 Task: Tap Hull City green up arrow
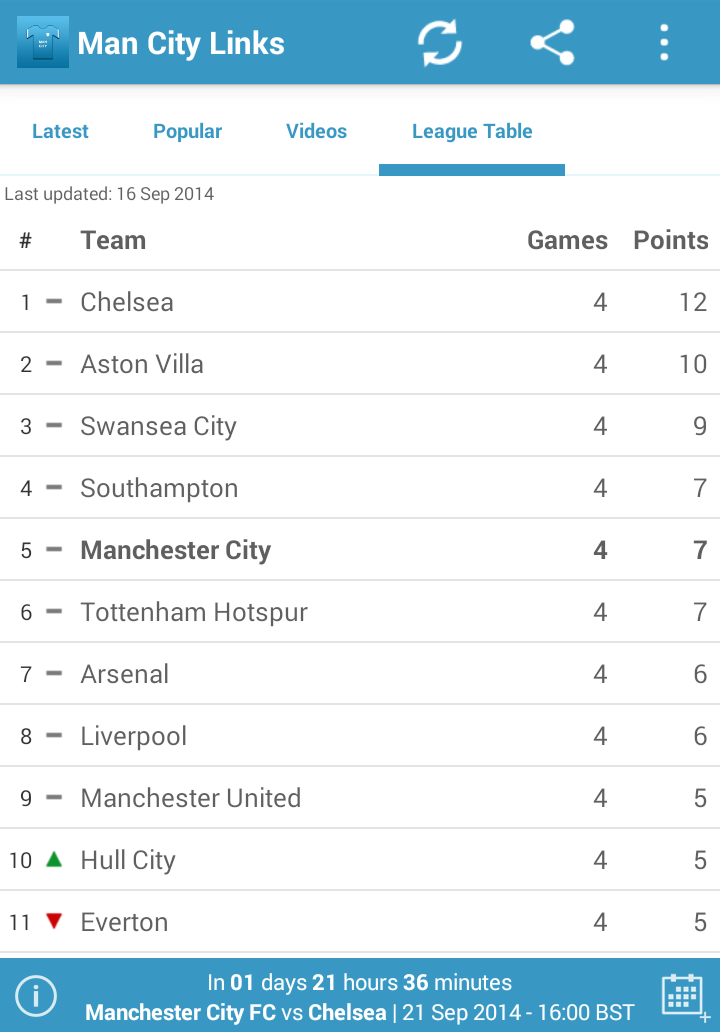coord(54,859)
